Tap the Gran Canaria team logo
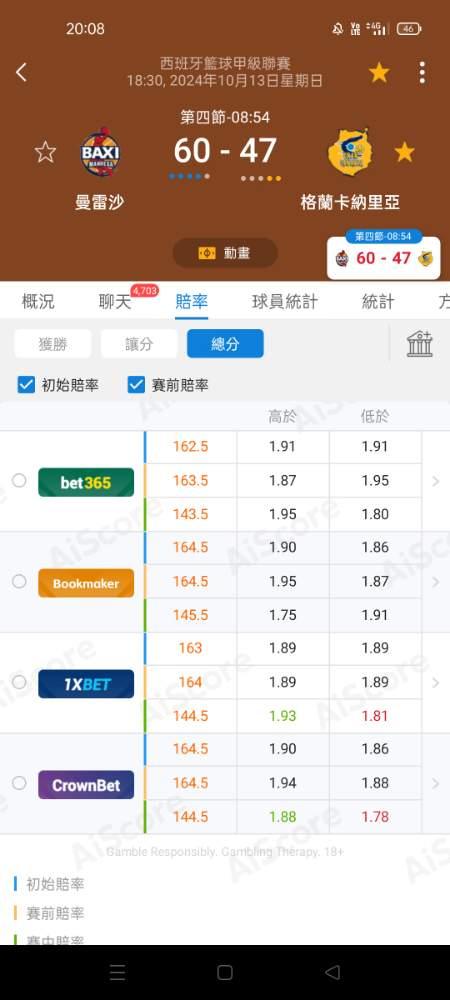Viewport: 450px width, 1000px height. coord(350,152)
